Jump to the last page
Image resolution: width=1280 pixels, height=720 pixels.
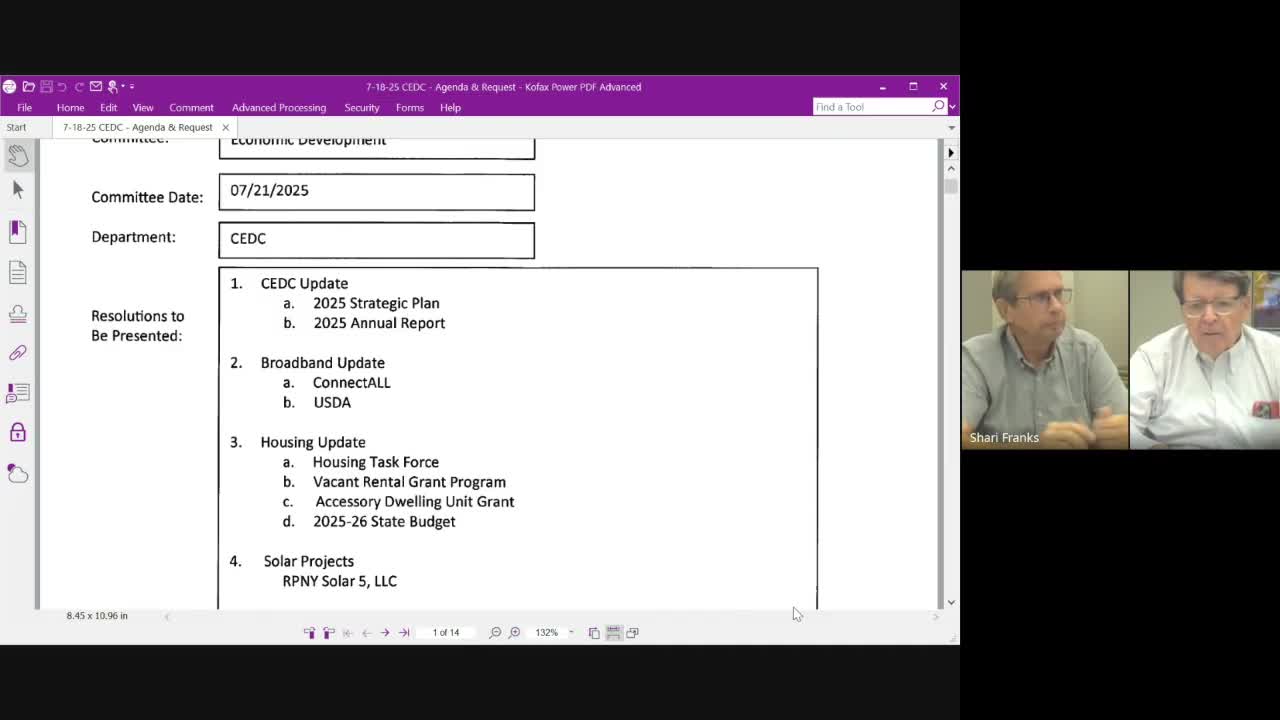point(404,632)
